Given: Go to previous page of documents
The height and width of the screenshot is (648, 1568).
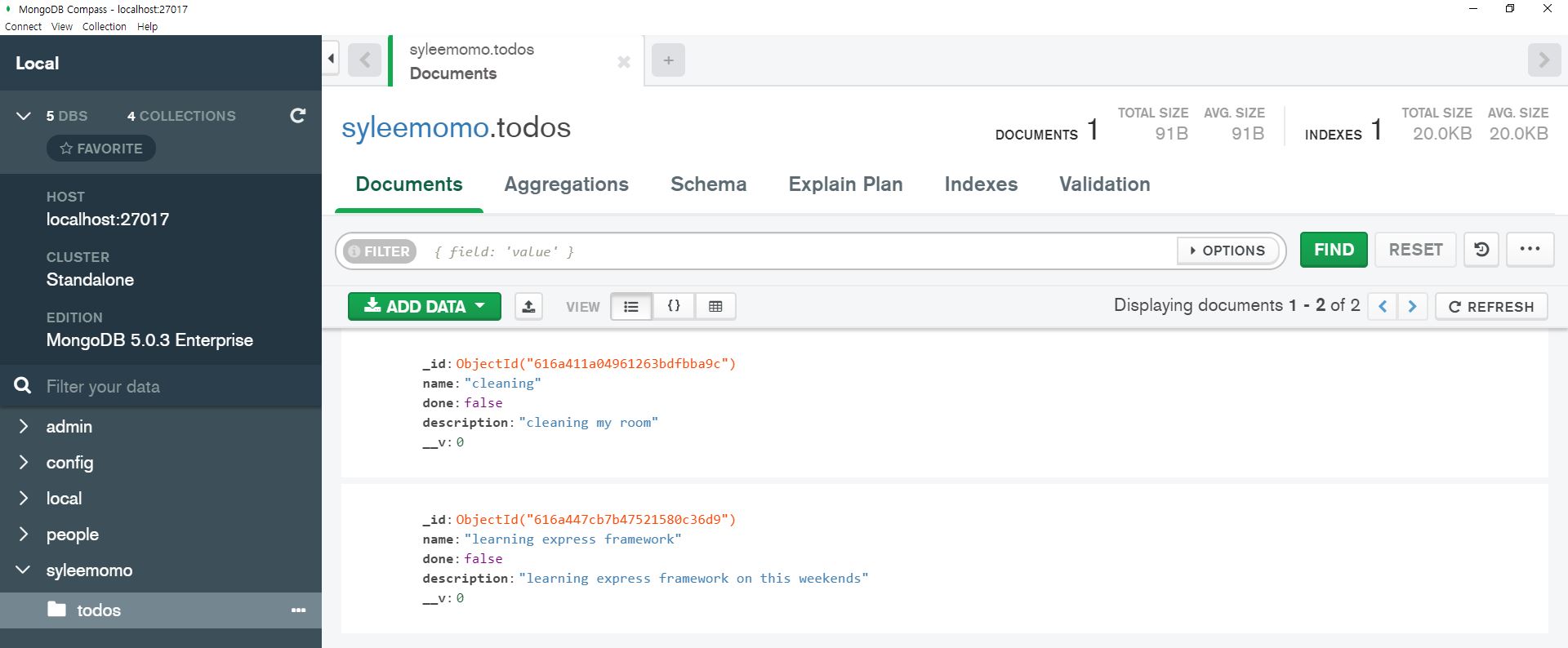Looking at the screenshot, I should pos(1383,306).
